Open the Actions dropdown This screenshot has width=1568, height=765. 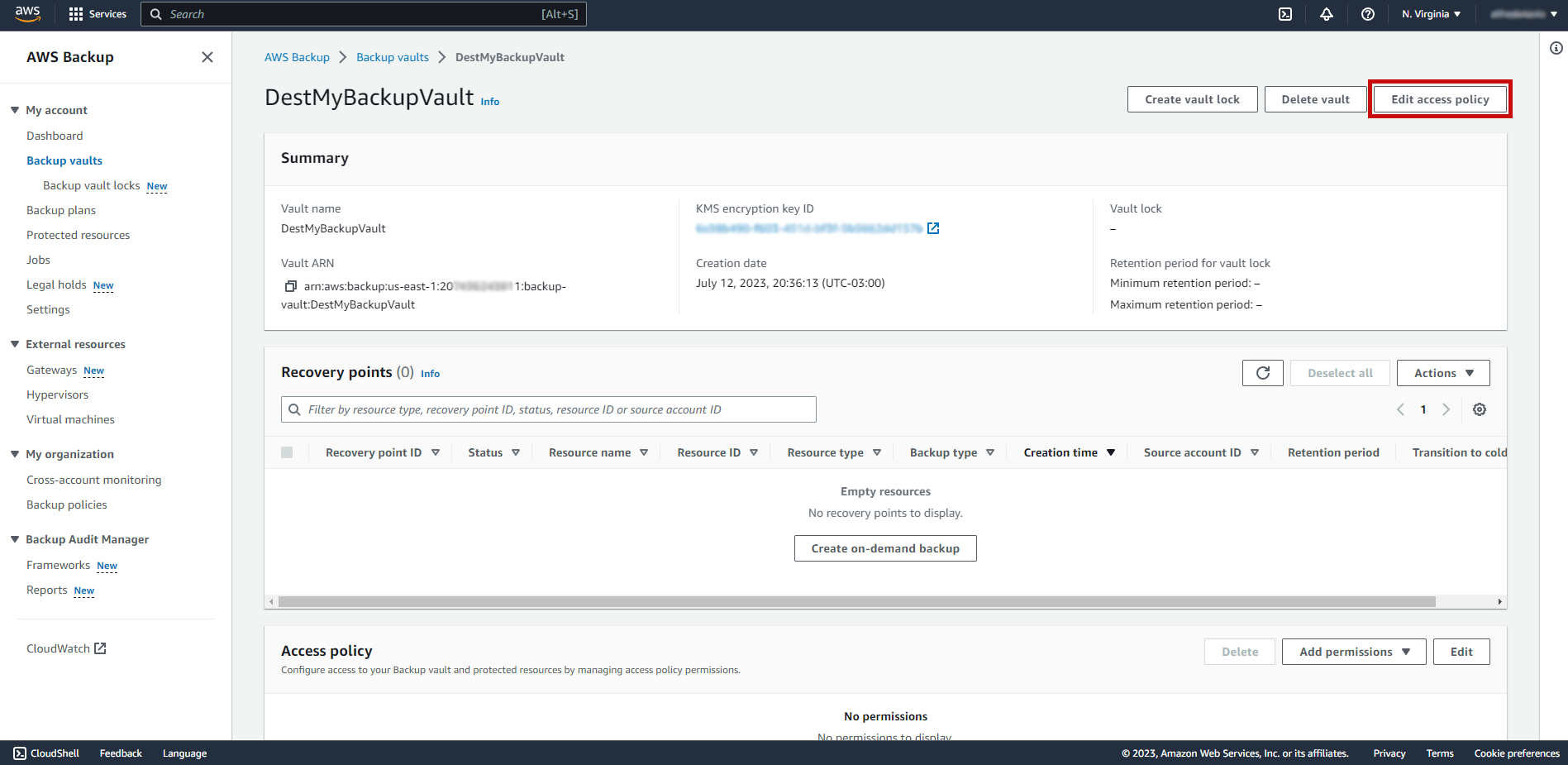(x=1443, y=373)
